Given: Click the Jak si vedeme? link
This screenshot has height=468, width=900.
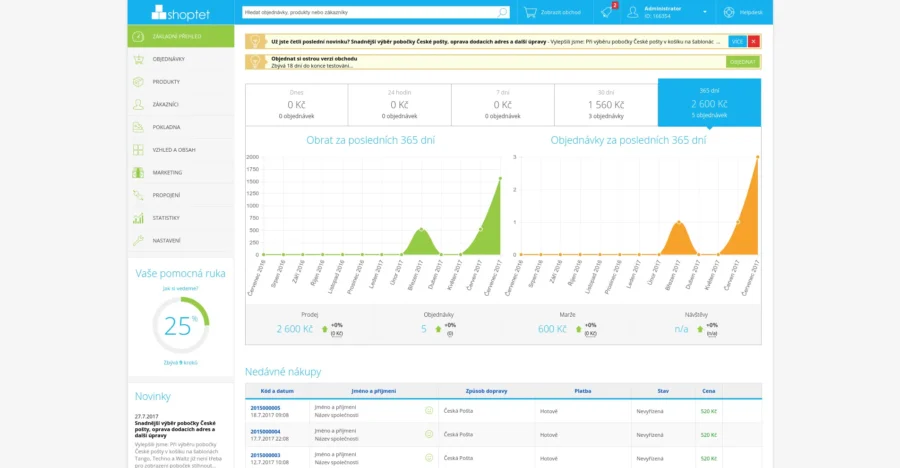Looking at the screenshot, I should point(180,288).
